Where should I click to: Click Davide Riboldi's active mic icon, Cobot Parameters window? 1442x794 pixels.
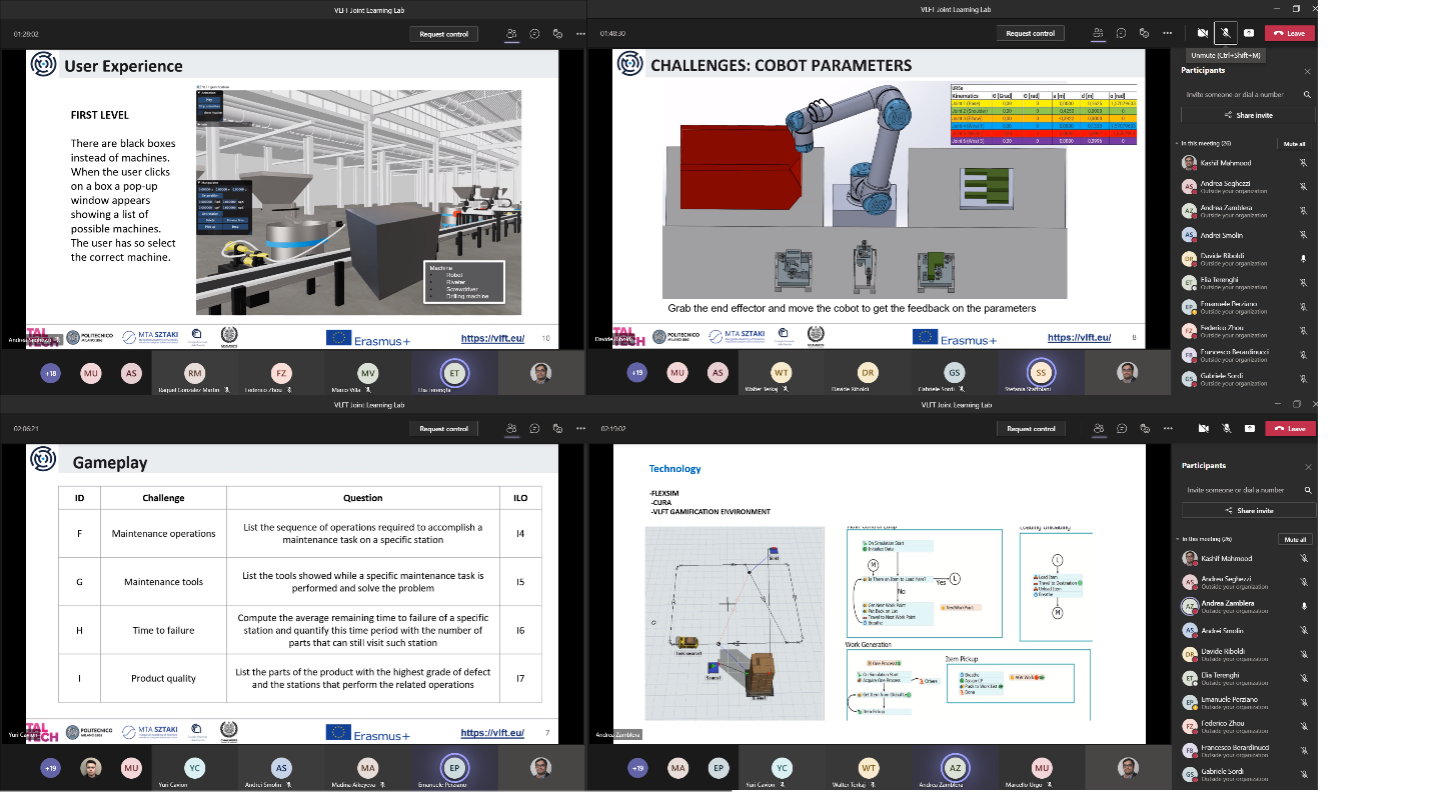coord(1304,257)
